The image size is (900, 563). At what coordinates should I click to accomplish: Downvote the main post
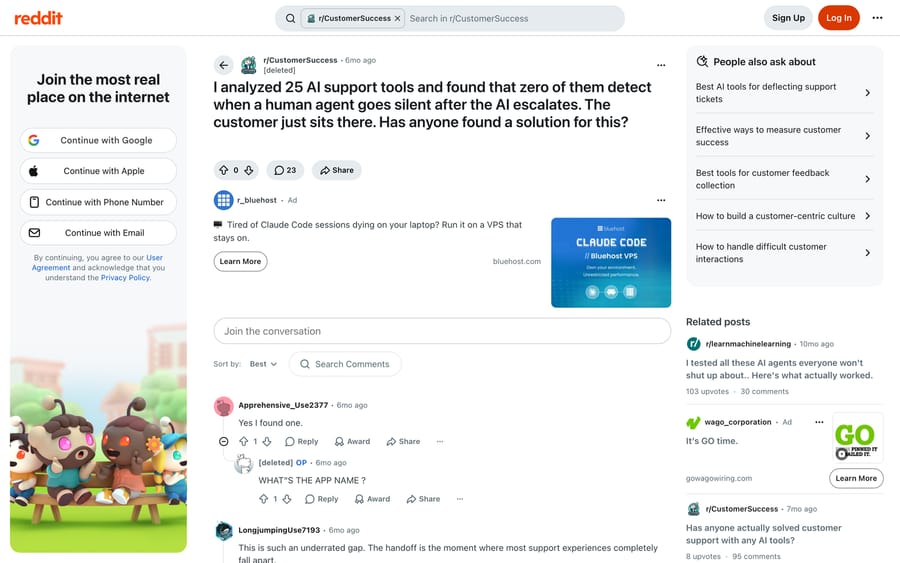point(249,170)
